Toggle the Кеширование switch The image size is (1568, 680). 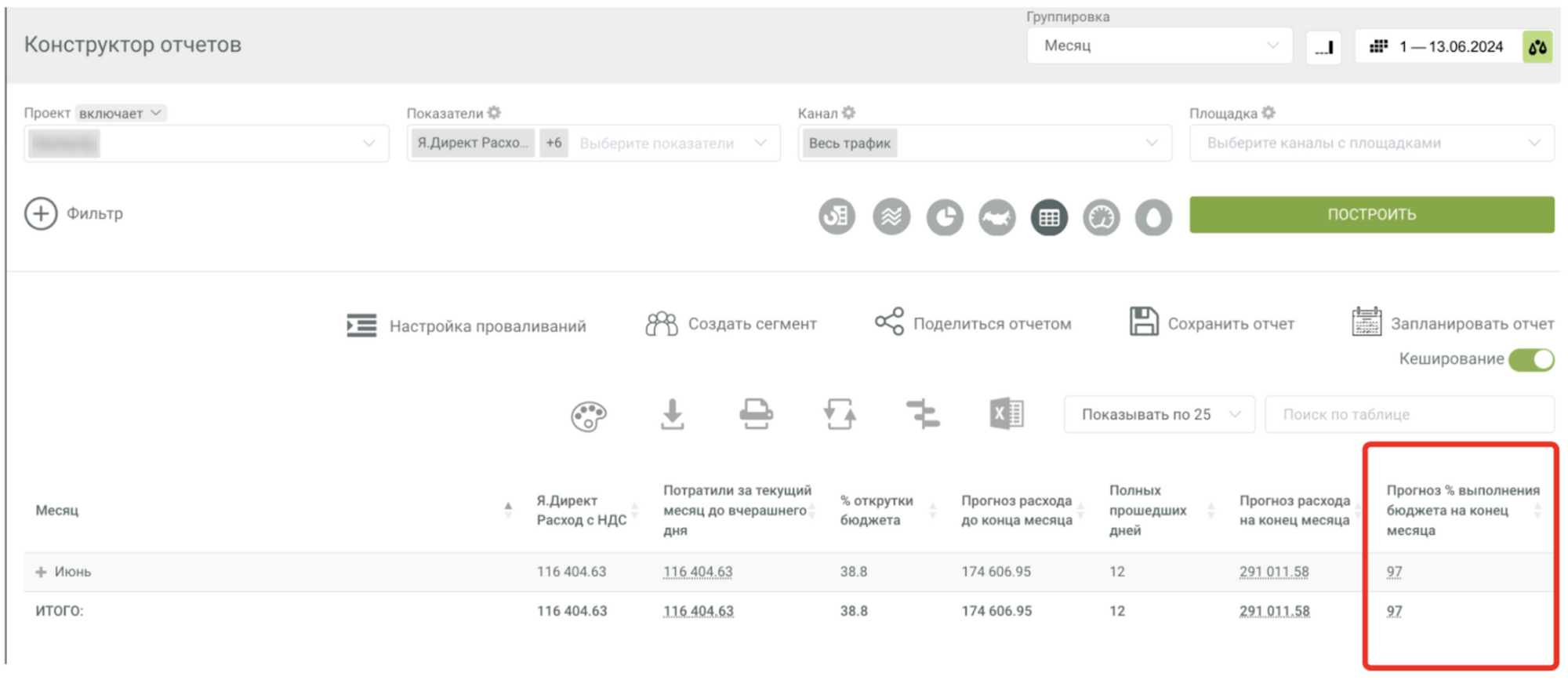[x=1531, y=360]
